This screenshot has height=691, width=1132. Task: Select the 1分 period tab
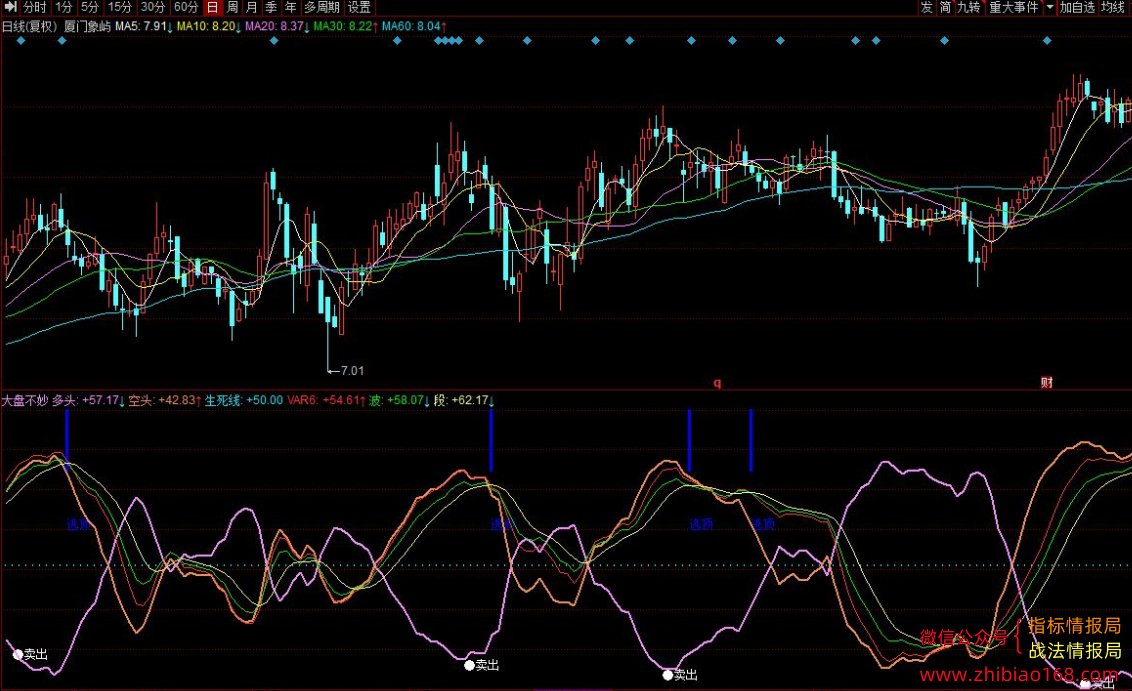point(64,7)
